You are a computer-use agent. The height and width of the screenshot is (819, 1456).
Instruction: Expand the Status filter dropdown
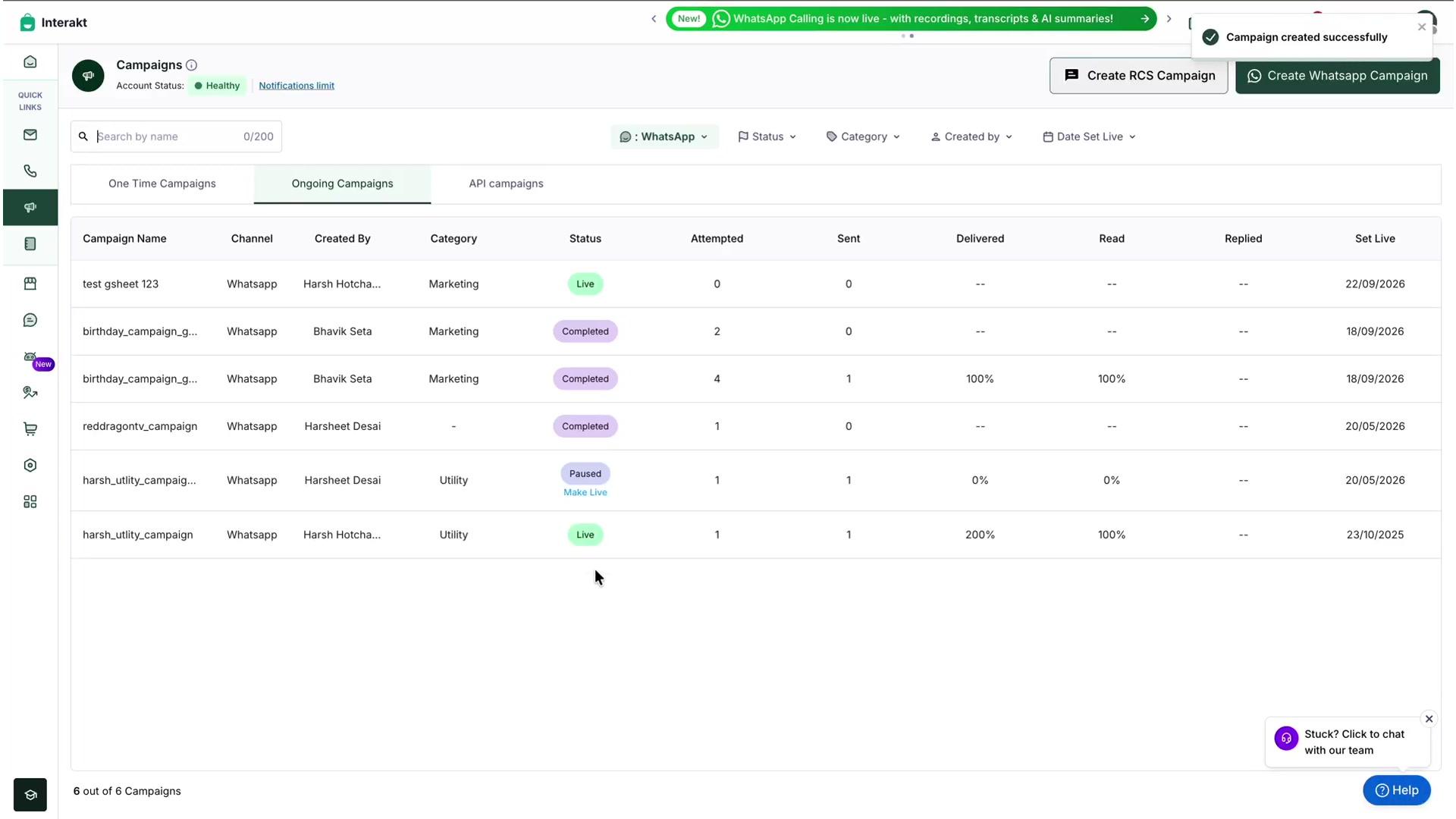click(767, 136)
